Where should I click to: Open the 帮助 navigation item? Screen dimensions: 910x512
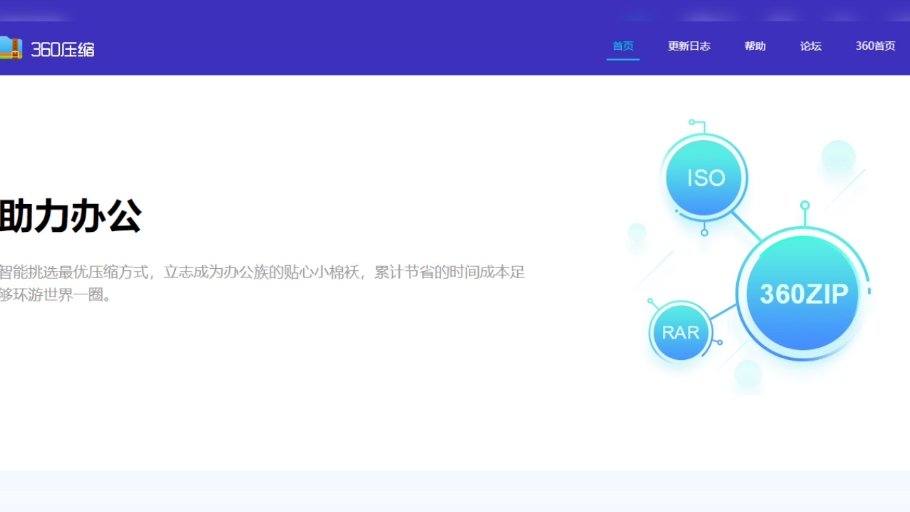click(755, 46)
